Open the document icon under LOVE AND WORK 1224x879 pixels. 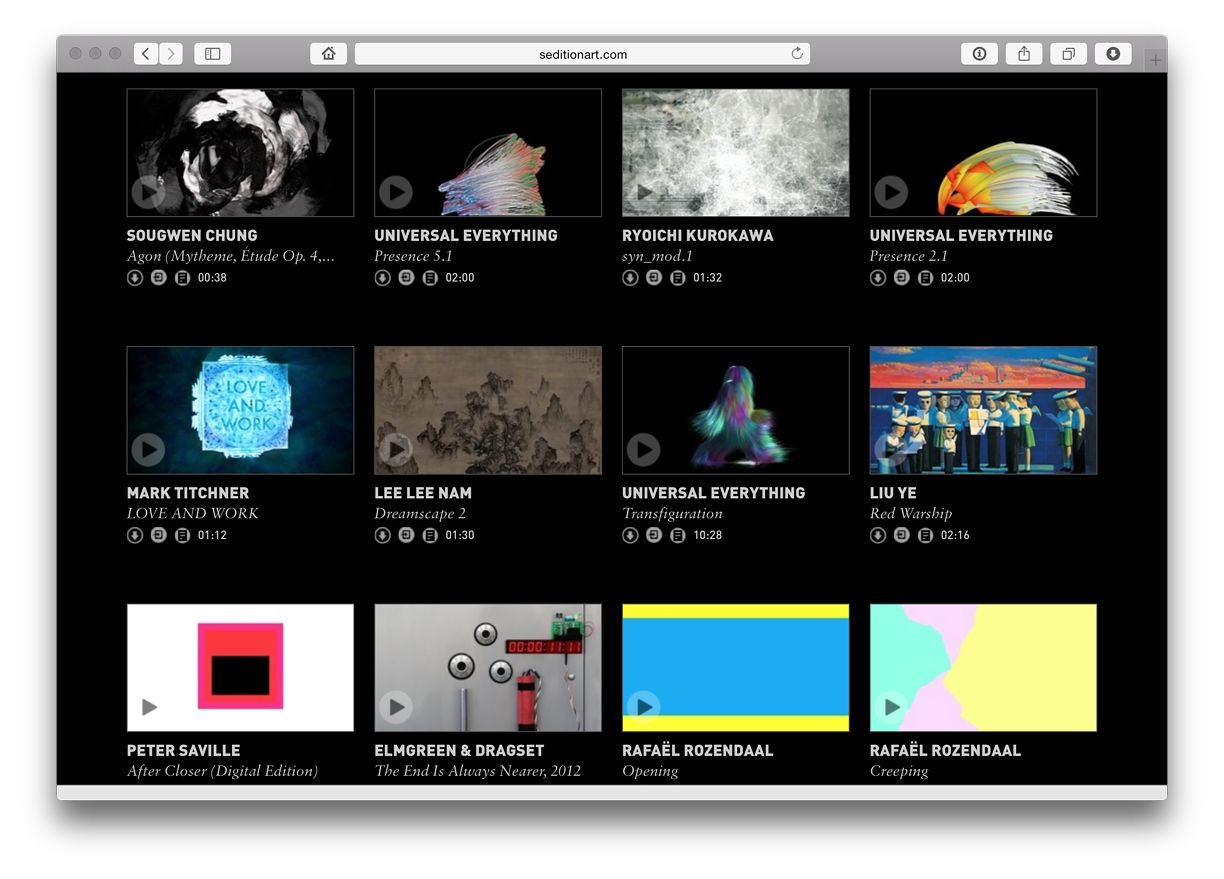[x=182, y=535]
